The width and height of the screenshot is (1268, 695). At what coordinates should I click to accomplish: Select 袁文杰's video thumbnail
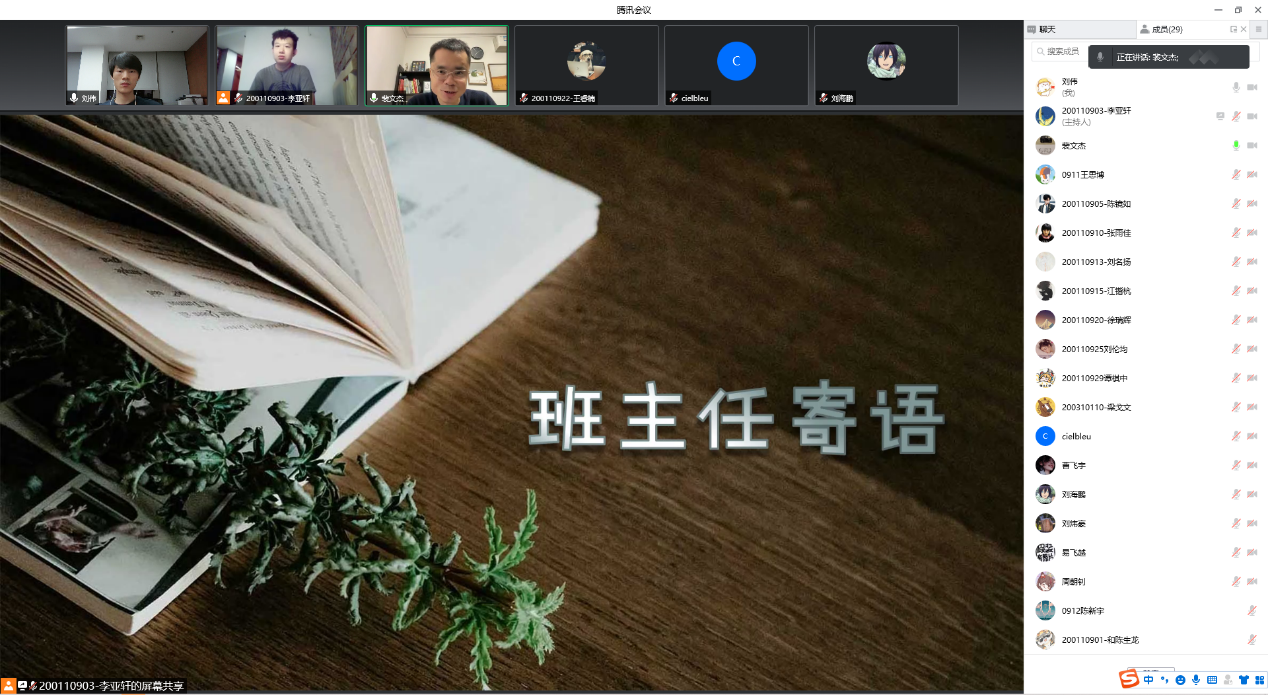click(x=436, y=65)
